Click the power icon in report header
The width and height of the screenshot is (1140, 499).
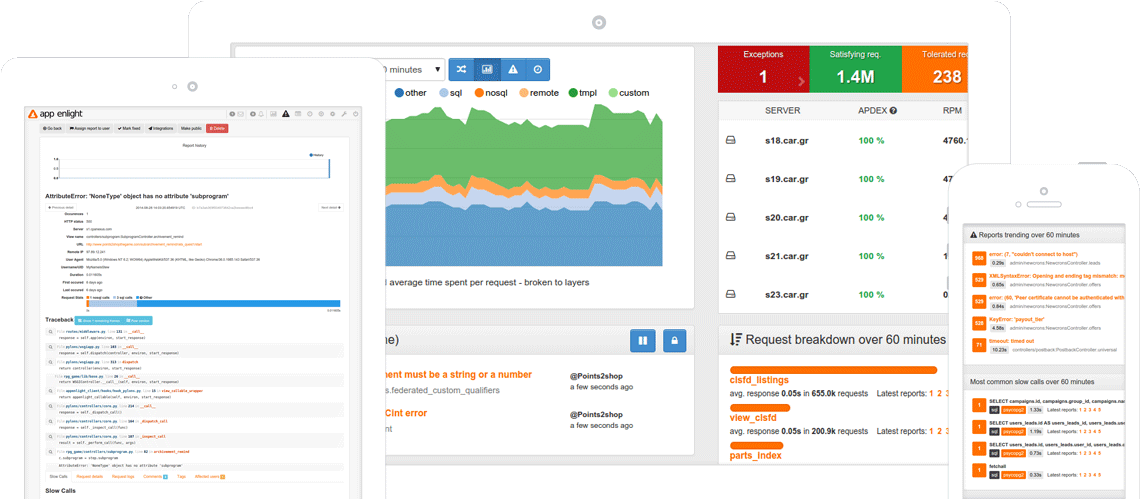point(355,114)
